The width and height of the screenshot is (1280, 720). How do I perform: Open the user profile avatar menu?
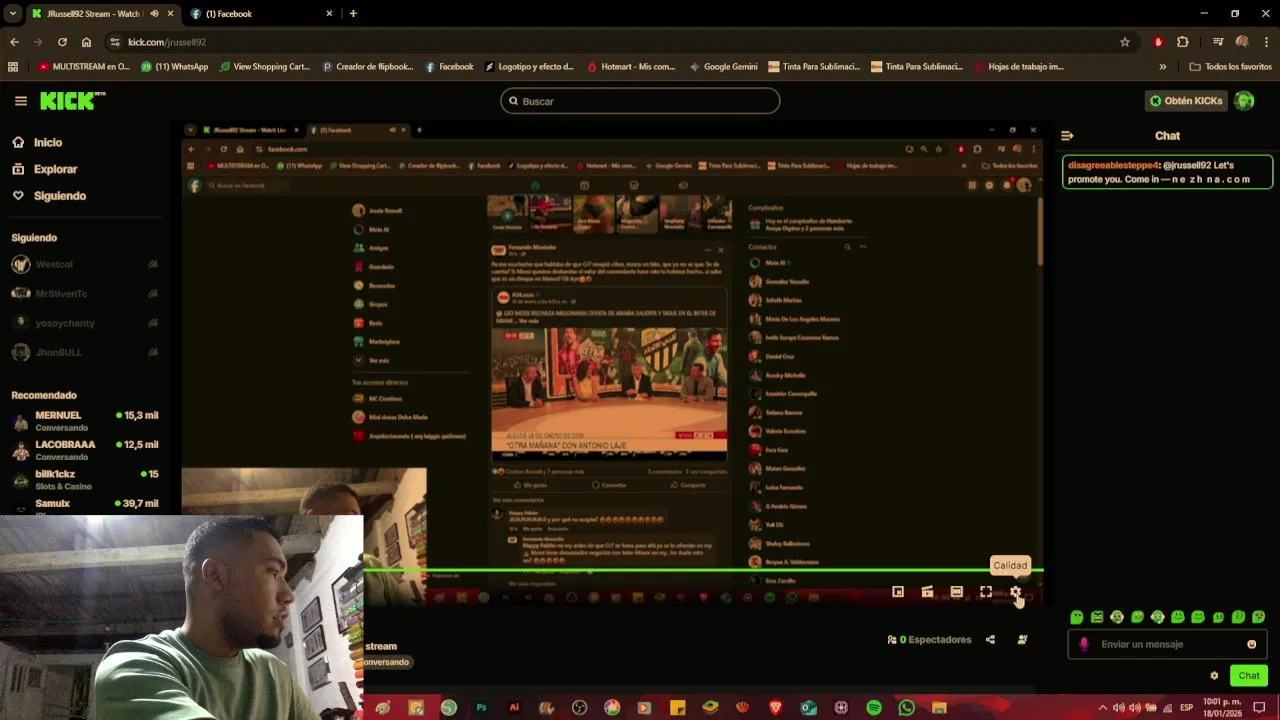pyautogui.click(x=1245, y=101)
